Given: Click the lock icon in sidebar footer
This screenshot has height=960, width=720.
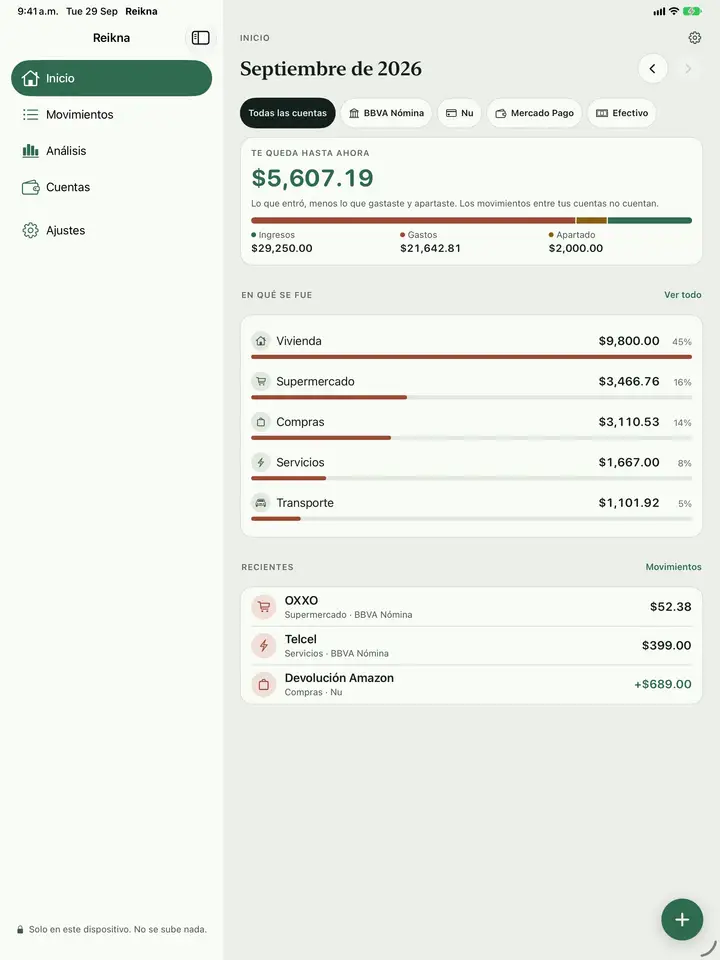Looking at the screenshot, I should pyautogui.click(x=20, y=929).
